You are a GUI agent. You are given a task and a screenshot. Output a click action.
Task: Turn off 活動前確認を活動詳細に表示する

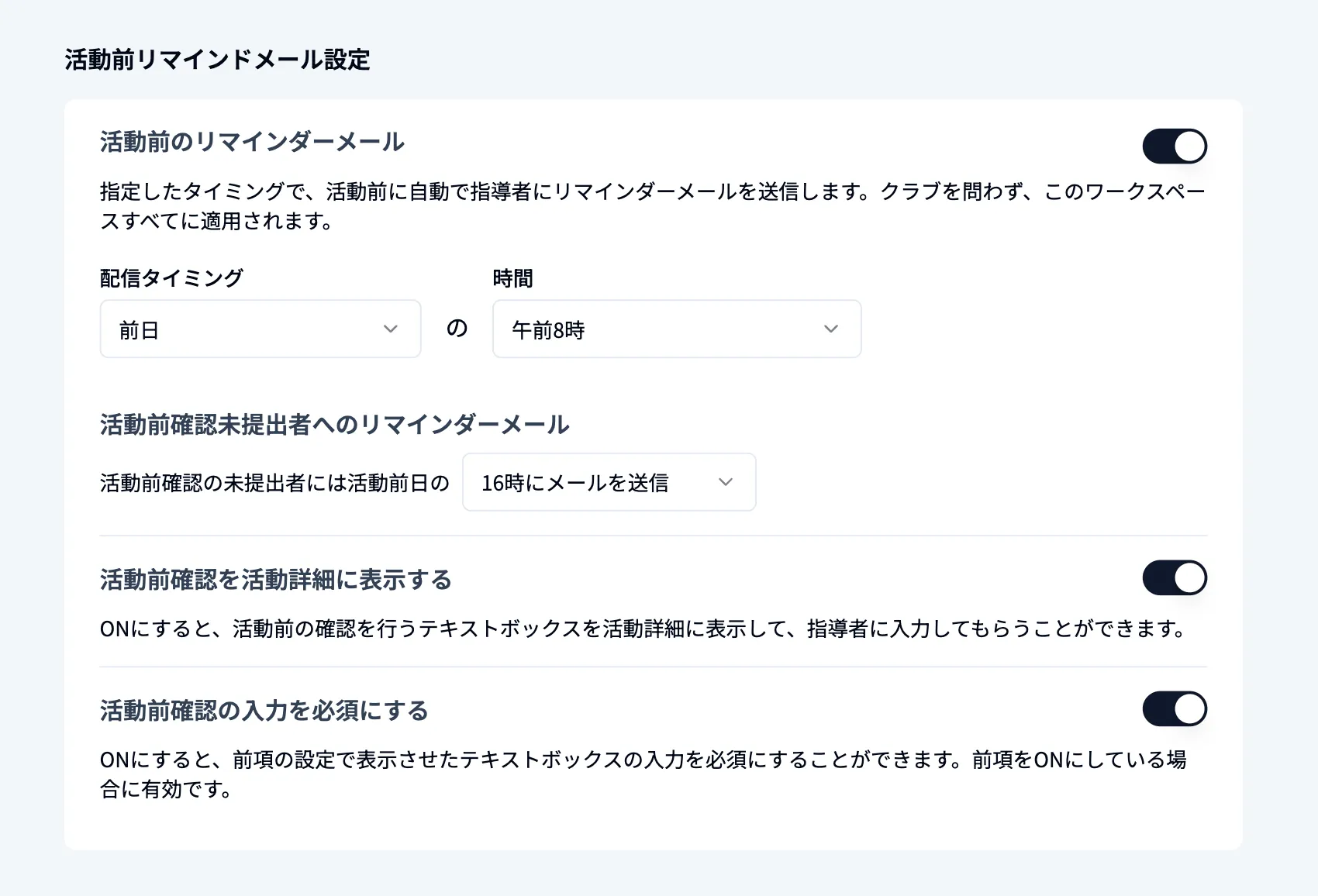(x=1175, y=577)
